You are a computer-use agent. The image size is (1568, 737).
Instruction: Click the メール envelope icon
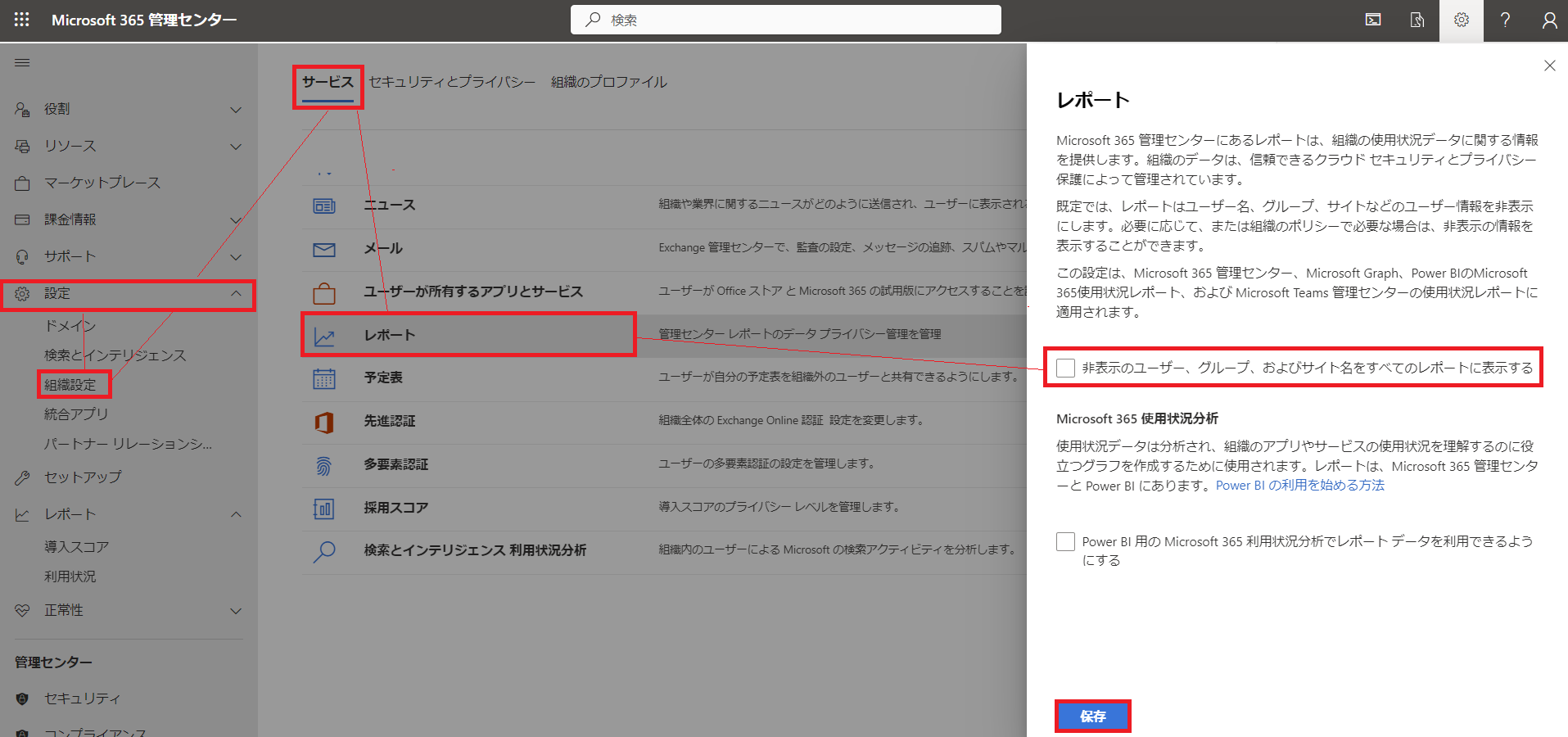(x=324, y=249)
